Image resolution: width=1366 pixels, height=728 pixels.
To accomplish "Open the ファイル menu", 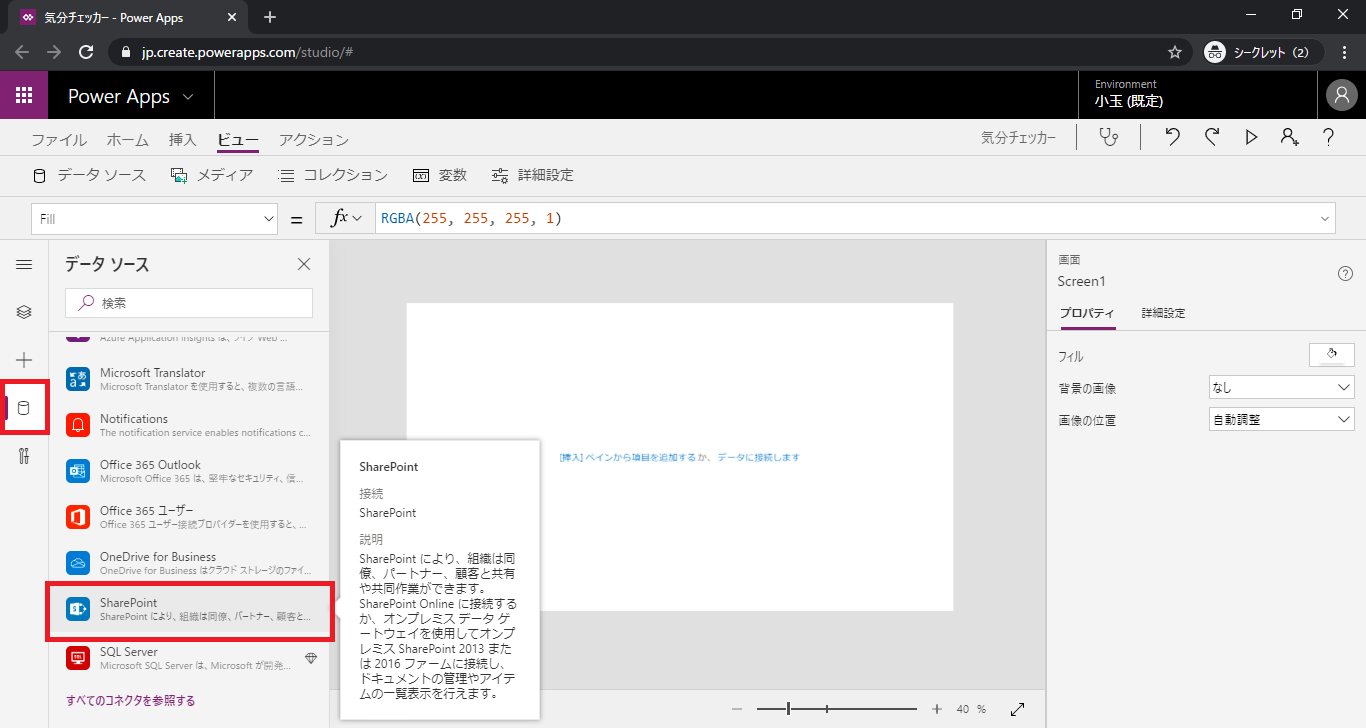I will pyautogui.click(x=59, y=140).
